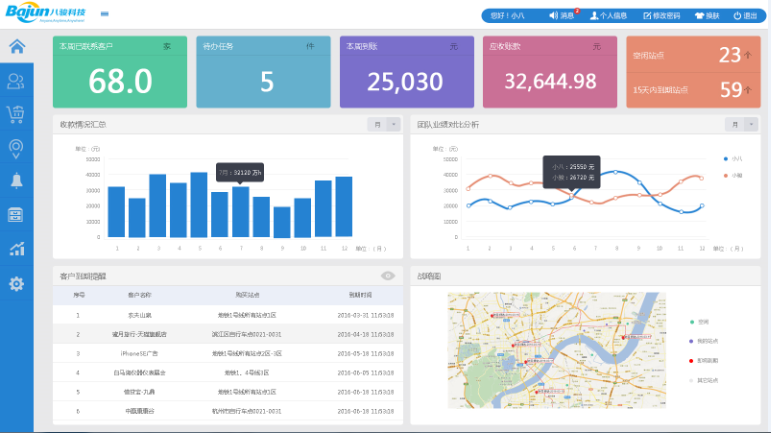Collapse the sidebar using the top menu toggle
Screen dimensions: 771x433
coord(105,16)
